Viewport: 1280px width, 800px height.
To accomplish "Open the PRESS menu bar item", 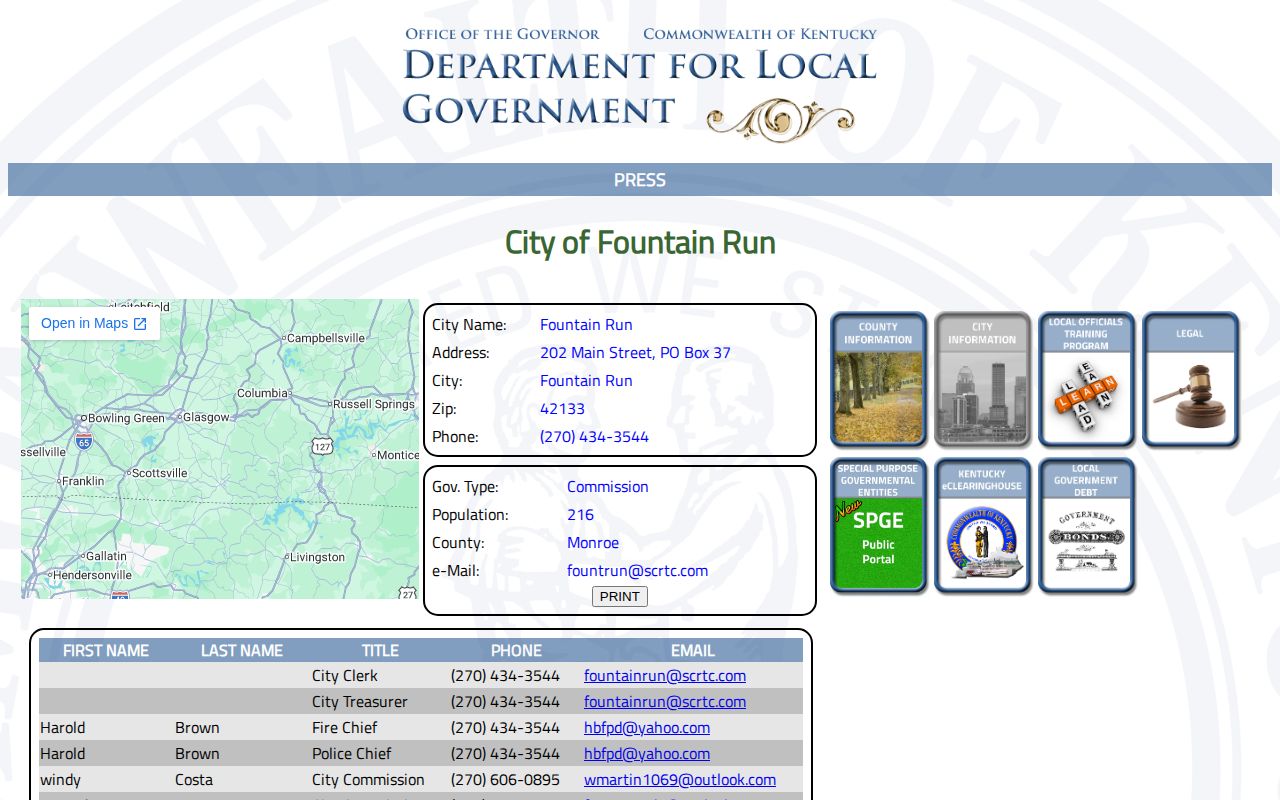I will coord(640,180).
